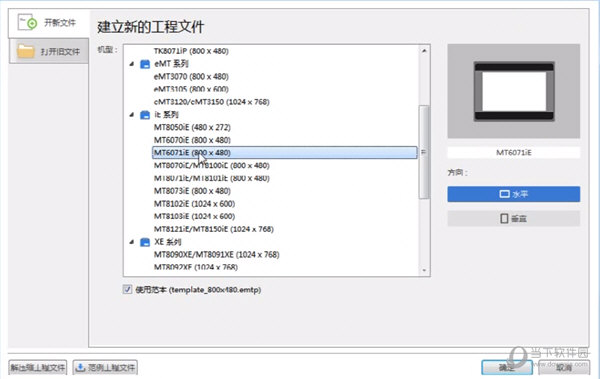Image resolution: width=600 pixels, height=379 pixels.
Task: Select MT8050iE (480 x 272) model
Action: tap(192, 127)
